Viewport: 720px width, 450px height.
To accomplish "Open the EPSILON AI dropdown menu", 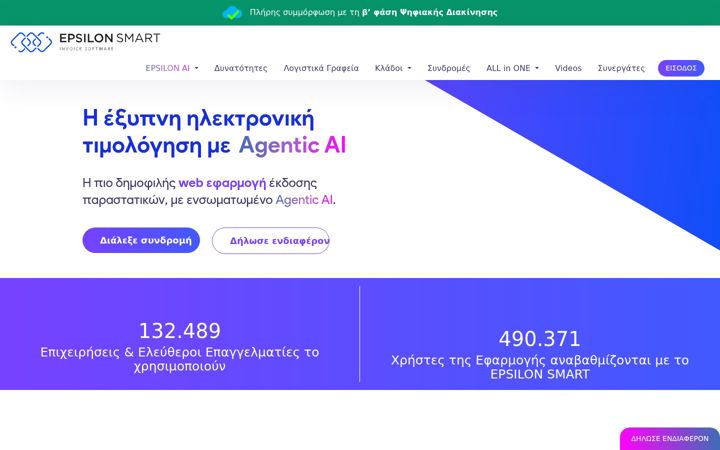I will click(x=172, y=68).
